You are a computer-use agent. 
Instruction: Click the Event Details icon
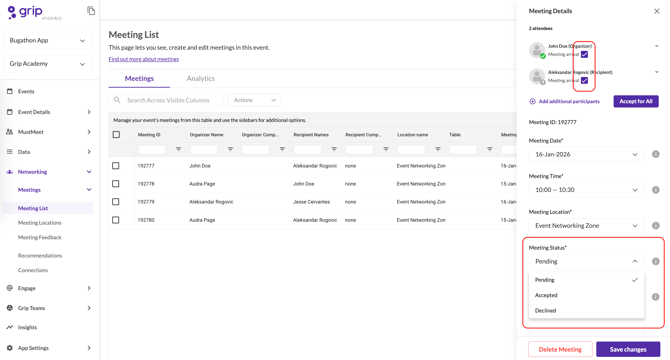pyautogui.click(x=10, y=112)
